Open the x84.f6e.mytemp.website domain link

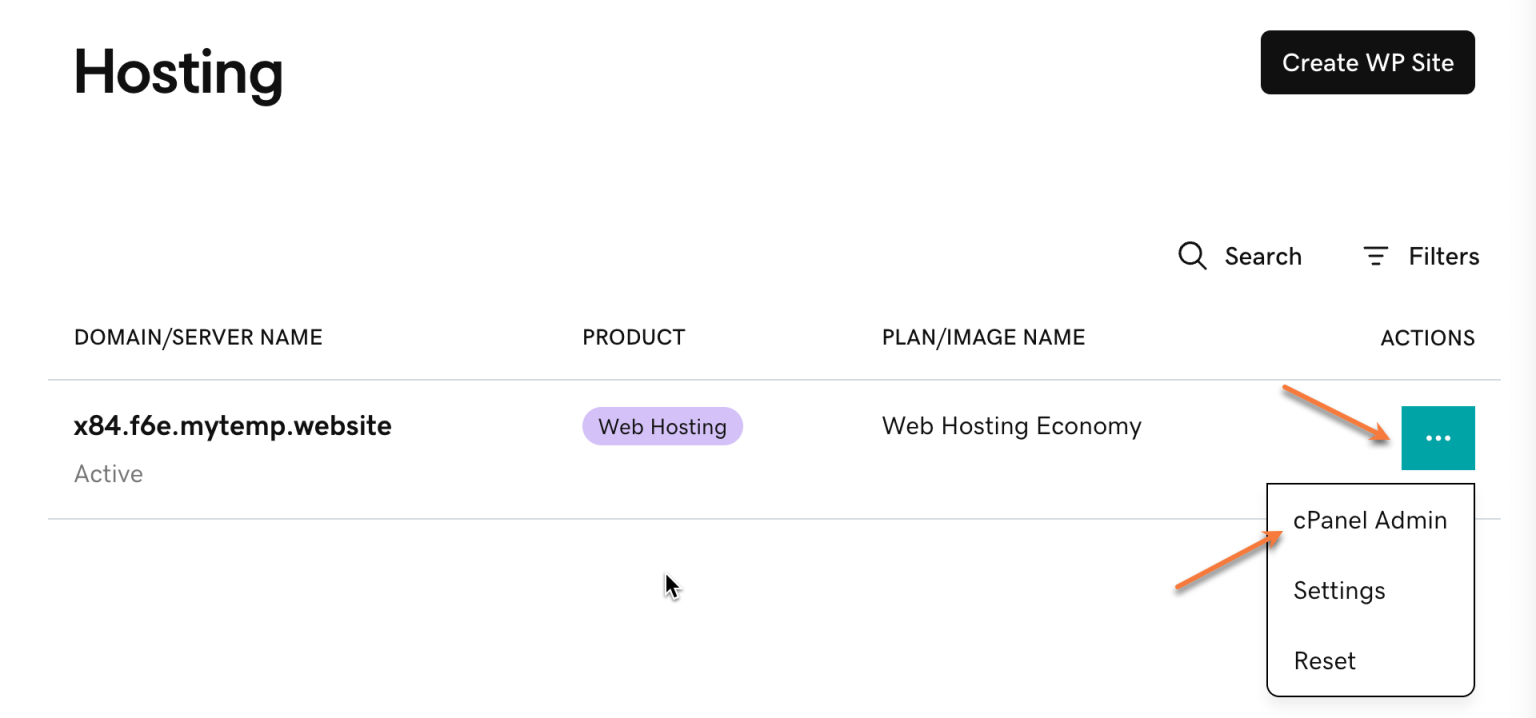click(232, 425)
